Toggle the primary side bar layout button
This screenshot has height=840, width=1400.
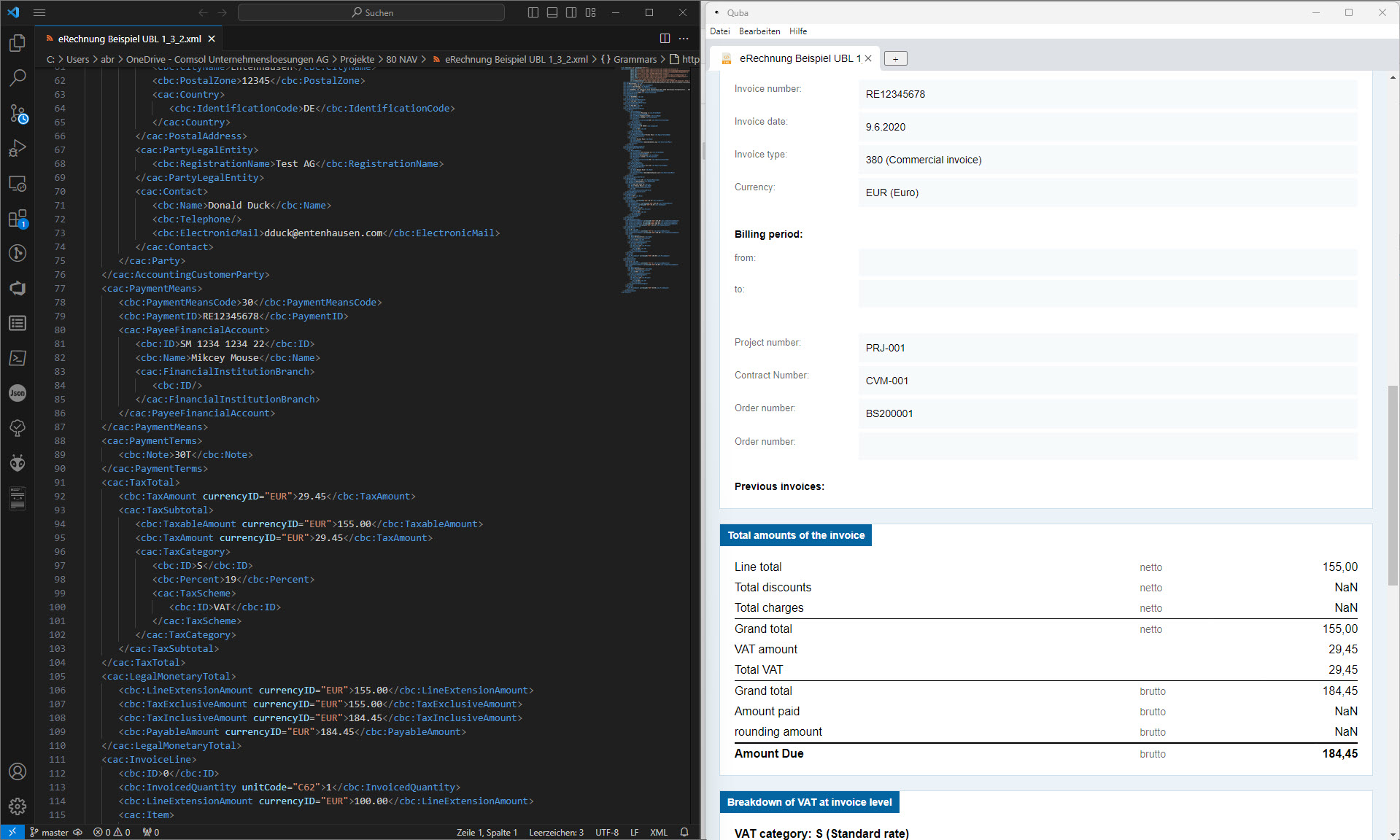coord(533,12)
